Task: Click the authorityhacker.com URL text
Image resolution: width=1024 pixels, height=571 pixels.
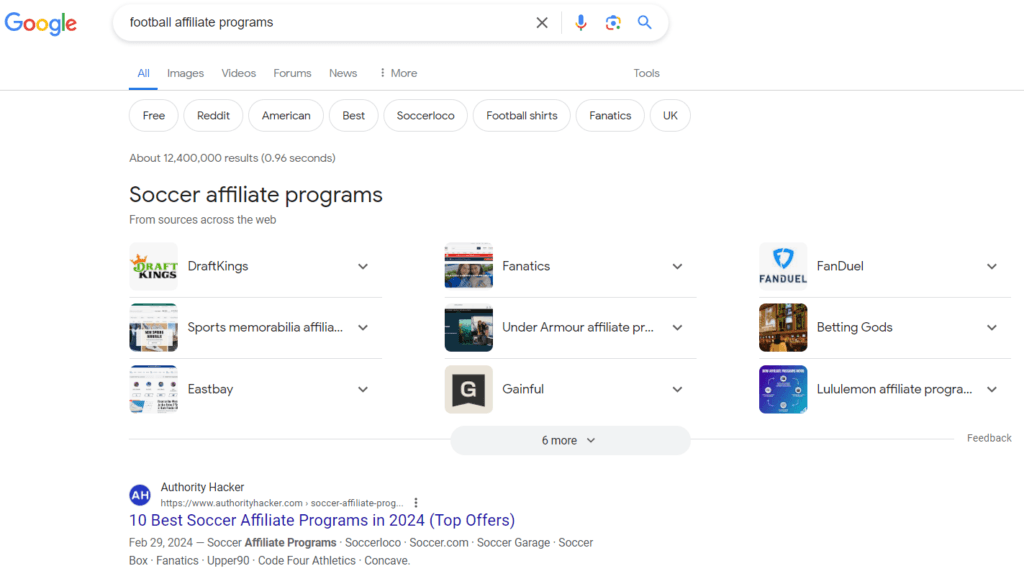Action: [x=281, y=503]
